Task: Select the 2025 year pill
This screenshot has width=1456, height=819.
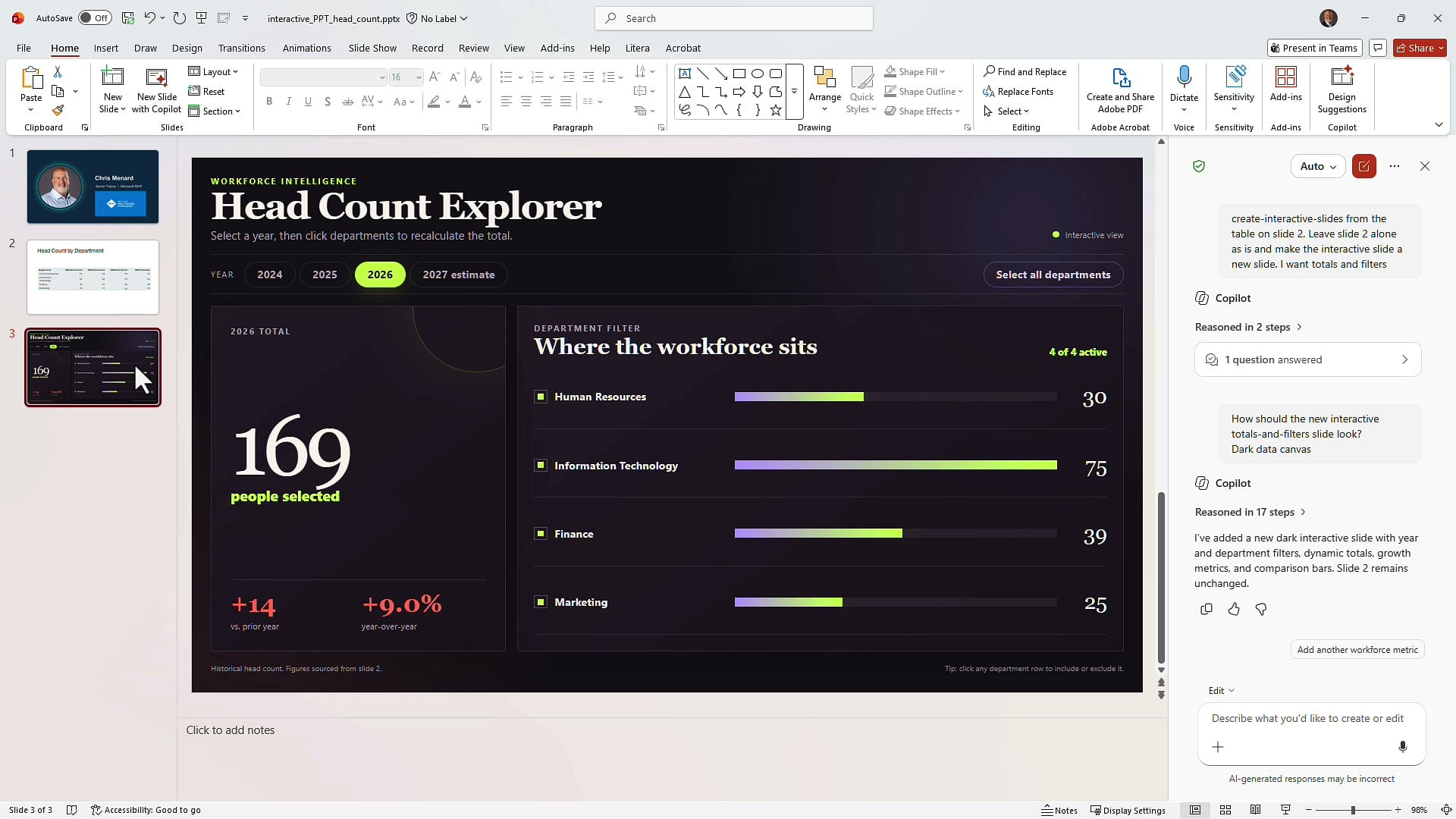Action: (x=325, y=275)
